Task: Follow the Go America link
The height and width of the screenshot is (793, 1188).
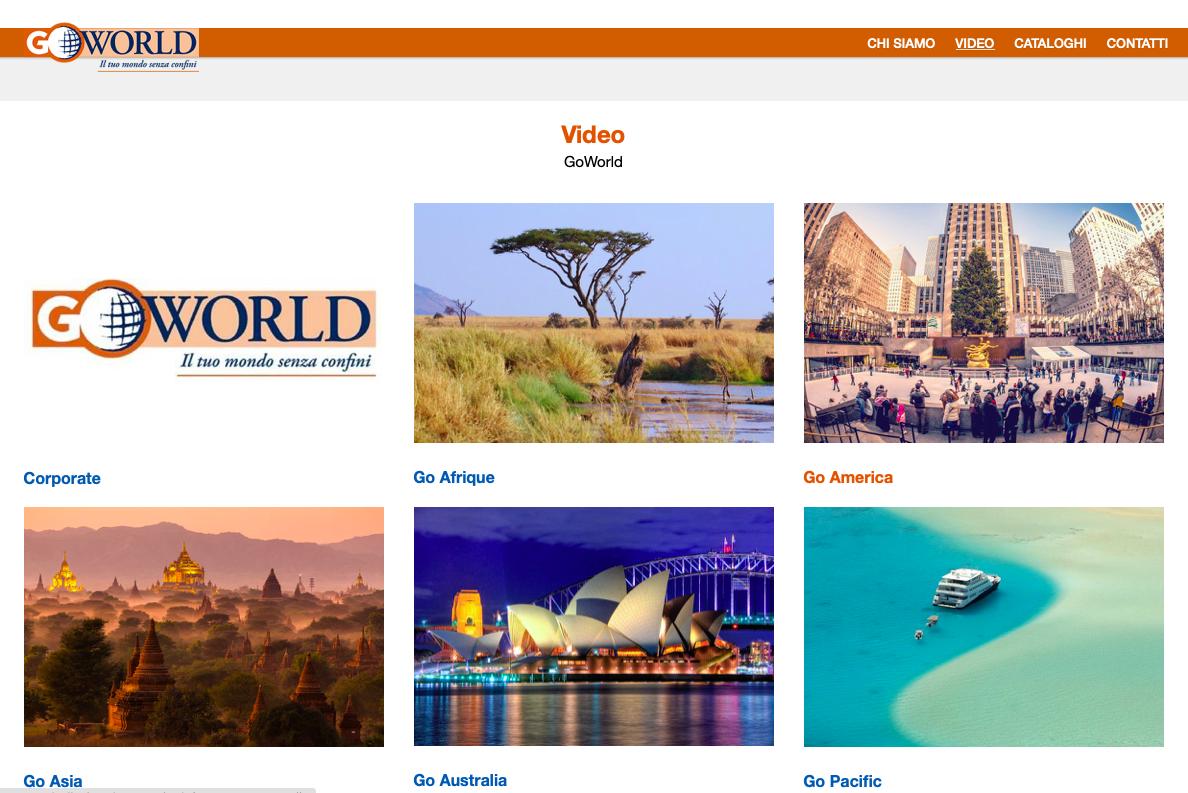Action: point(848,477)
